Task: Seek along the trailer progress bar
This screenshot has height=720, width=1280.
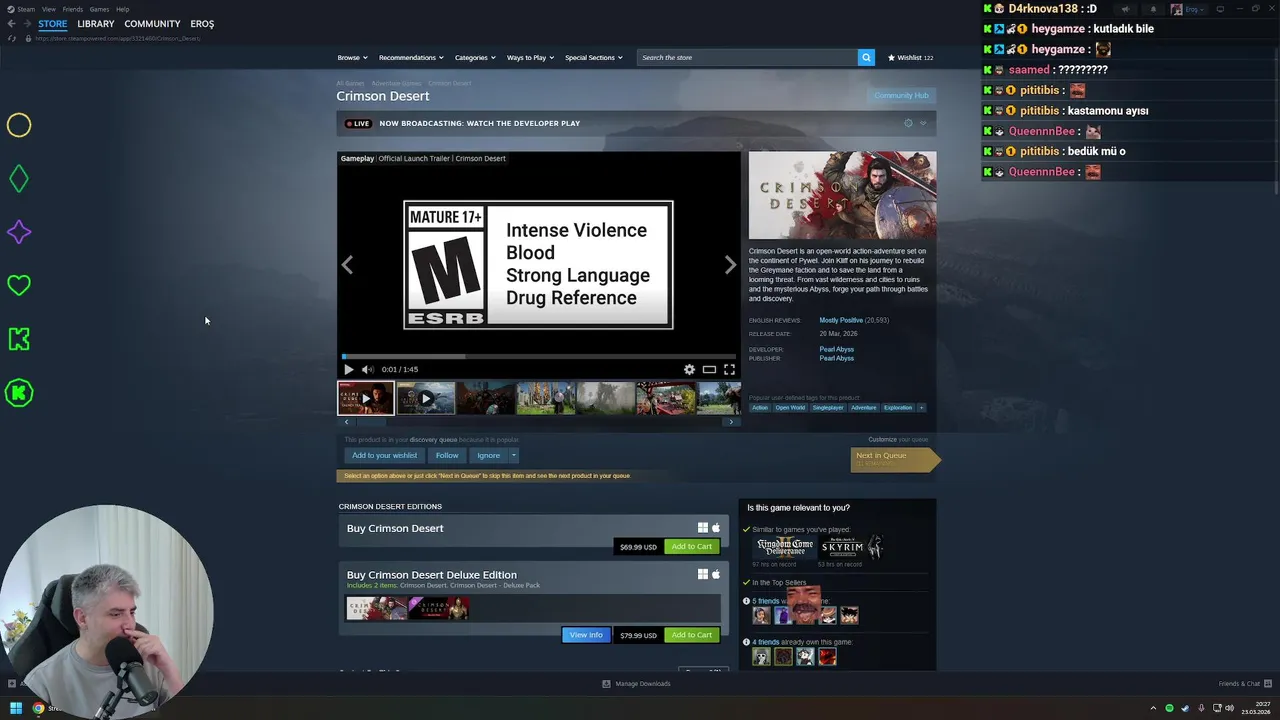Action: pyautogui.click(x=539, y=356)
